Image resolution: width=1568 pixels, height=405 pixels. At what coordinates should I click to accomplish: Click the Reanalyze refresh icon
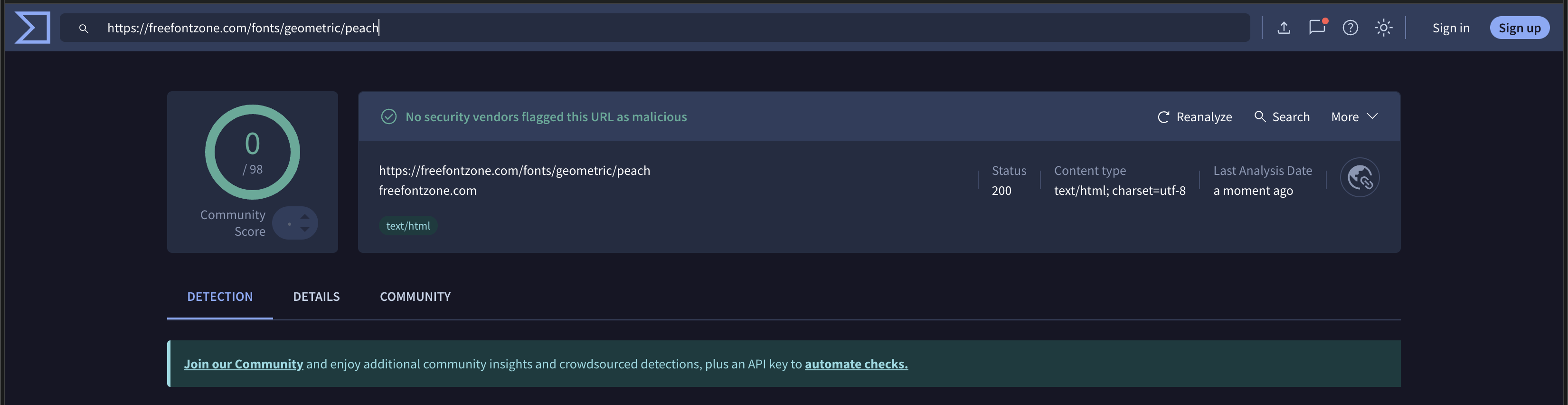click(1163, 117)
